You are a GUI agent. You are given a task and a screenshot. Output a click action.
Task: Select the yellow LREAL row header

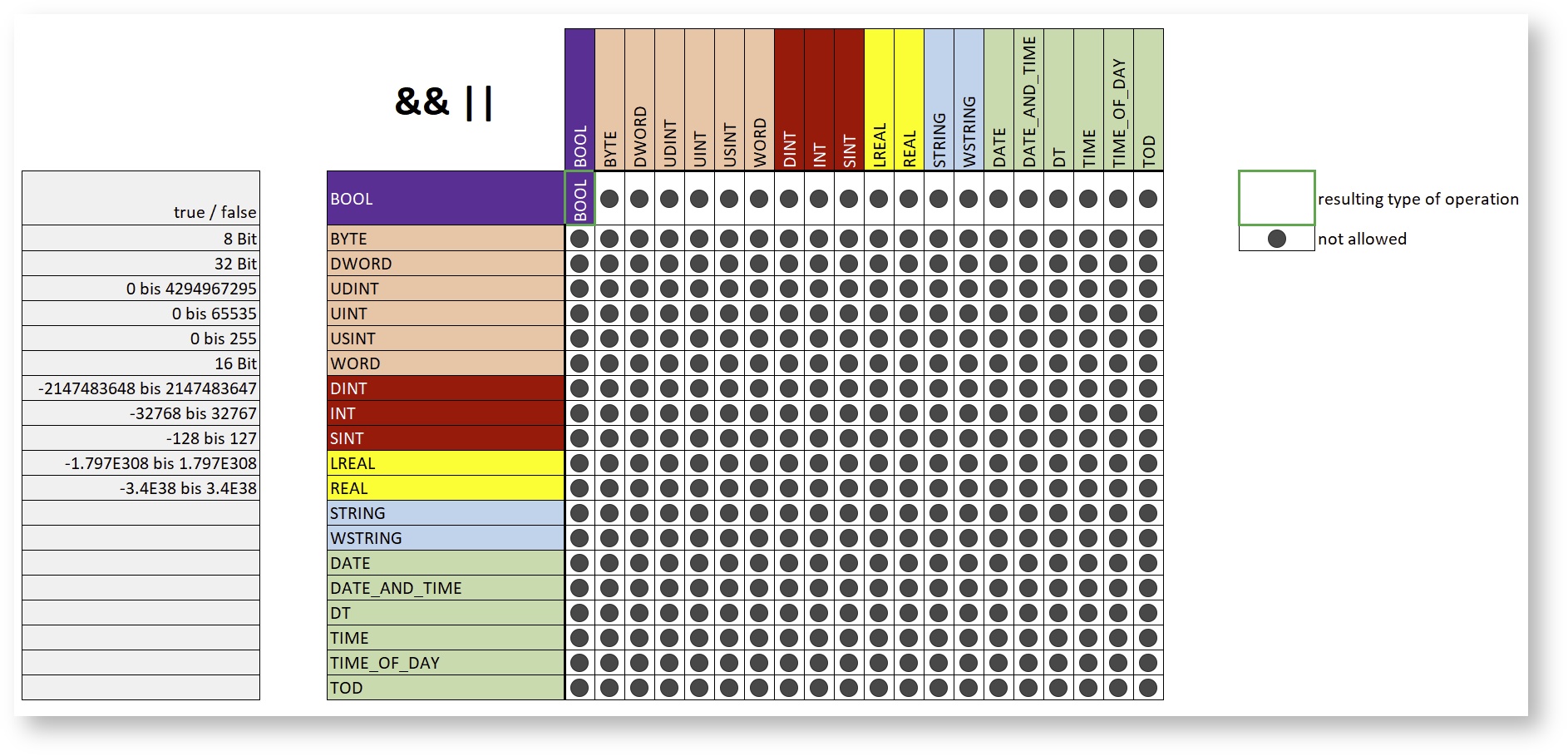pyautogui.click(x=445, y=463)
